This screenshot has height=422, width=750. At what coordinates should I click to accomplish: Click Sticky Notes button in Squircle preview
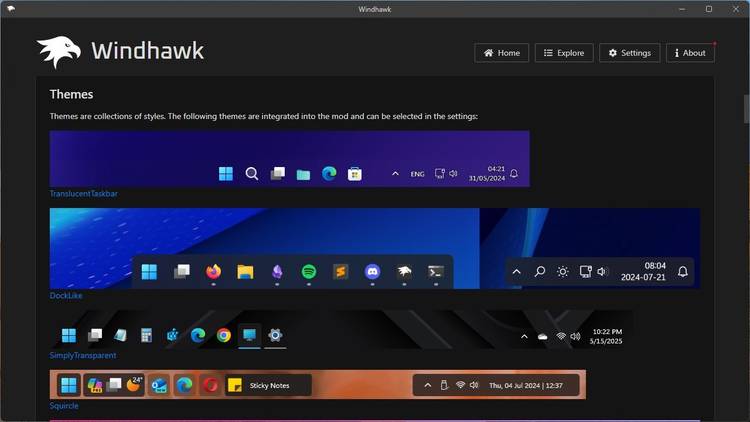tap(268, 385)
